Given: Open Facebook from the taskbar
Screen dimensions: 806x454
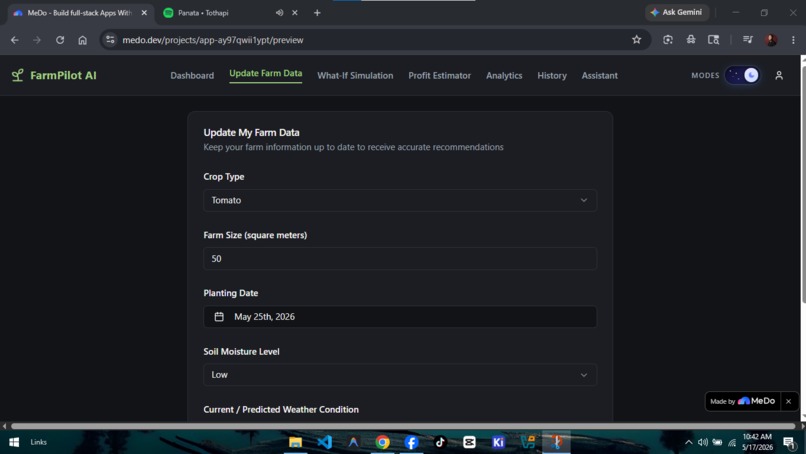Looking at the screenshot, I should 411,442.
